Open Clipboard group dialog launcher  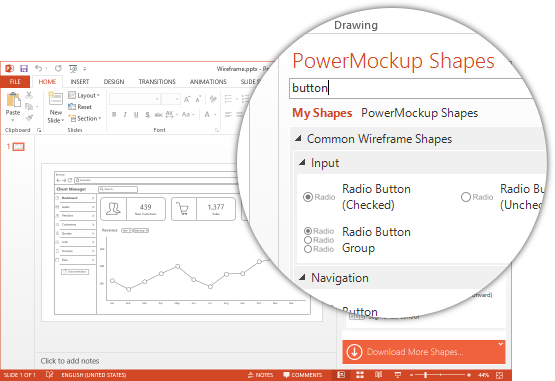(39, 130)
